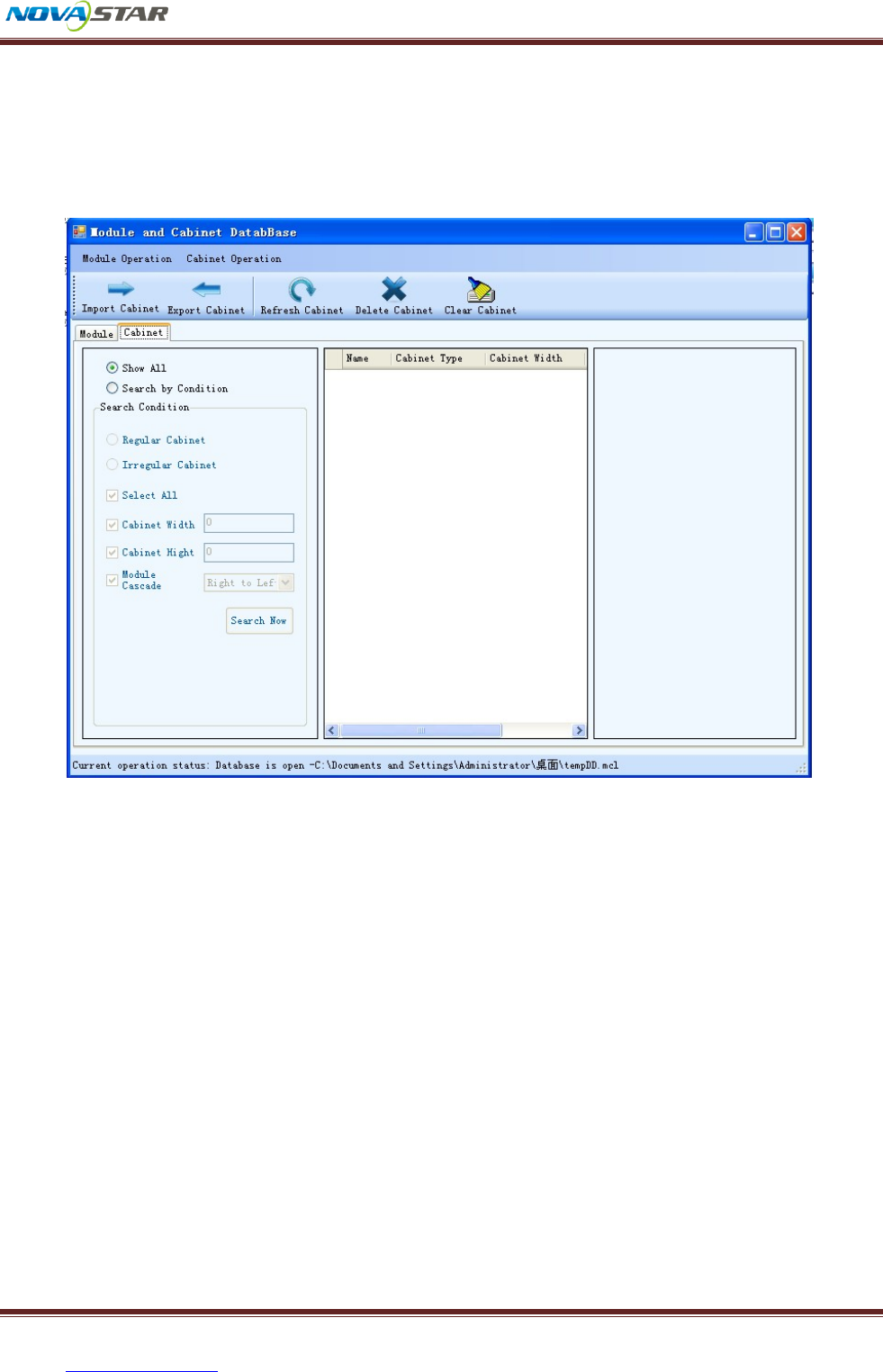Choose the Regular Cabinet radio option
Viewport: 883px width, 1372px height.
coord(113,439)
